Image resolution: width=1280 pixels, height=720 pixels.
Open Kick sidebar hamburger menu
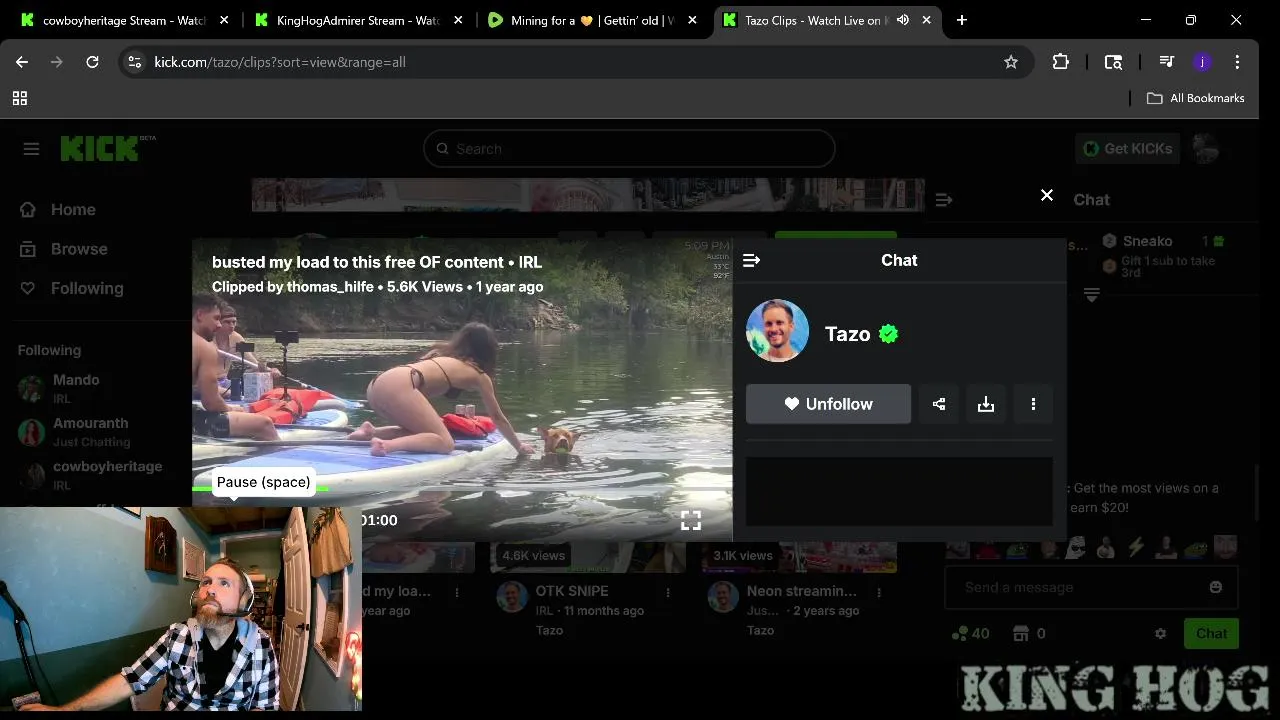(x=31, y=149)
